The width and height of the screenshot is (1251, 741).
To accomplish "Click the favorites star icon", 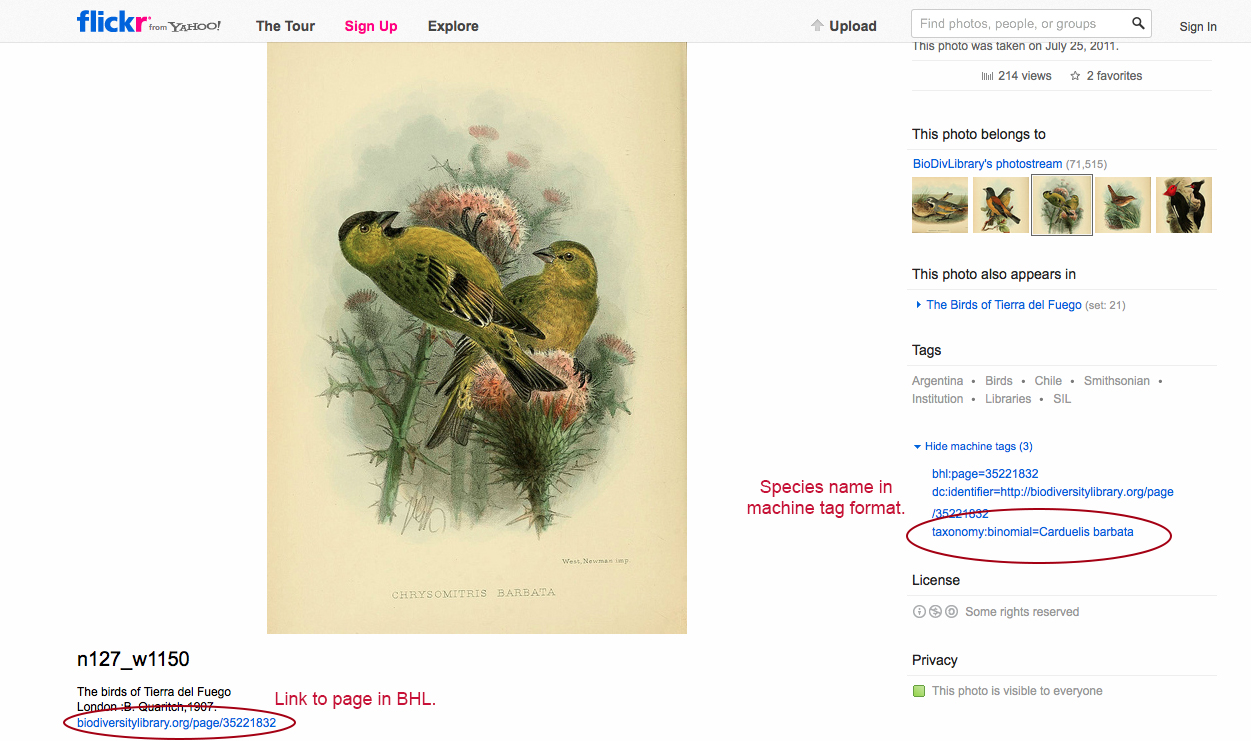I will pyautogui.click(x=1075, y=76).
